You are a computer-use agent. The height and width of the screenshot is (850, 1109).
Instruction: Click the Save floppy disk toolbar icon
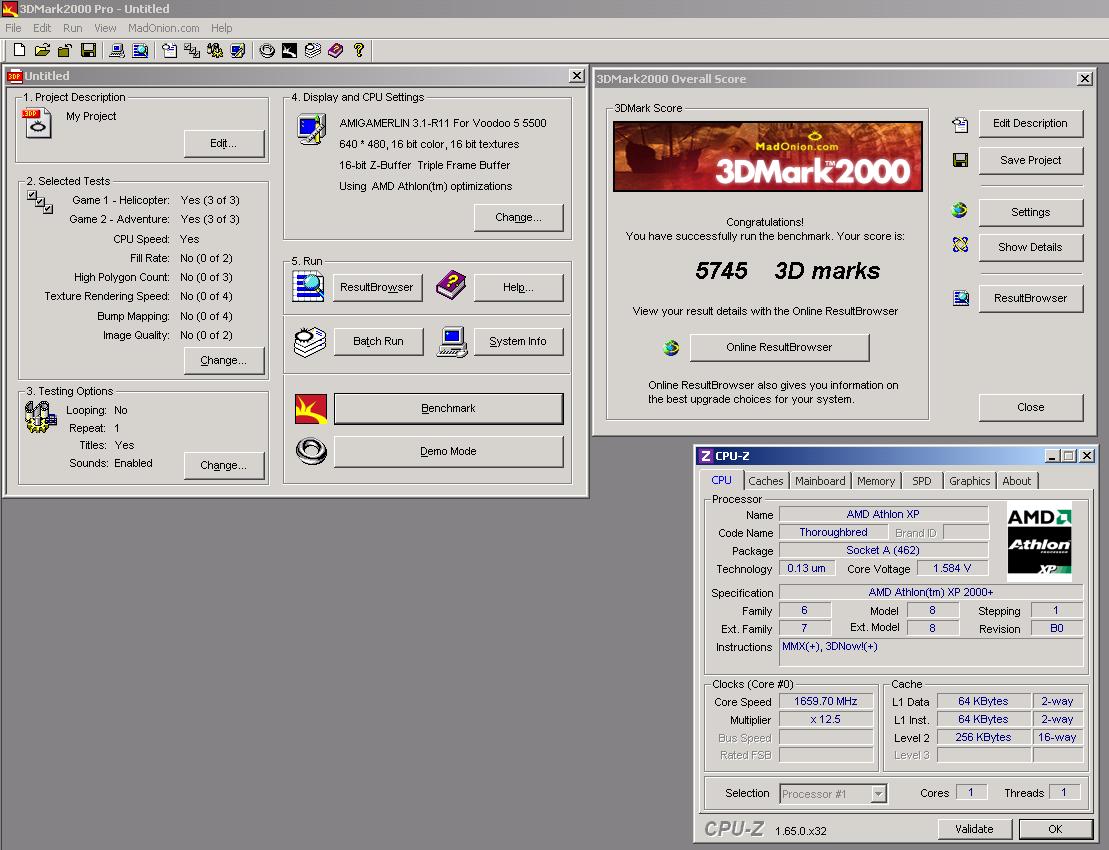point(88,50)
